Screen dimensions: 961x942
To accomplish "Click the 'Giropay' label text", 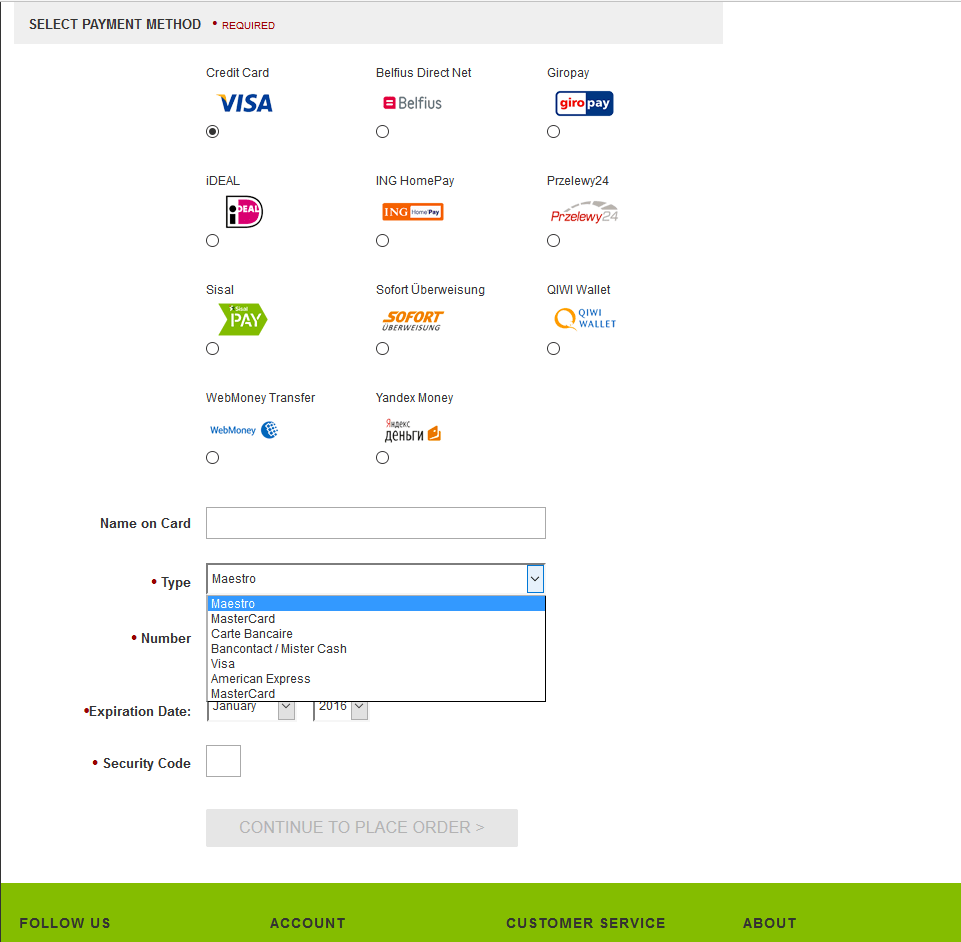I will [568, 73].
